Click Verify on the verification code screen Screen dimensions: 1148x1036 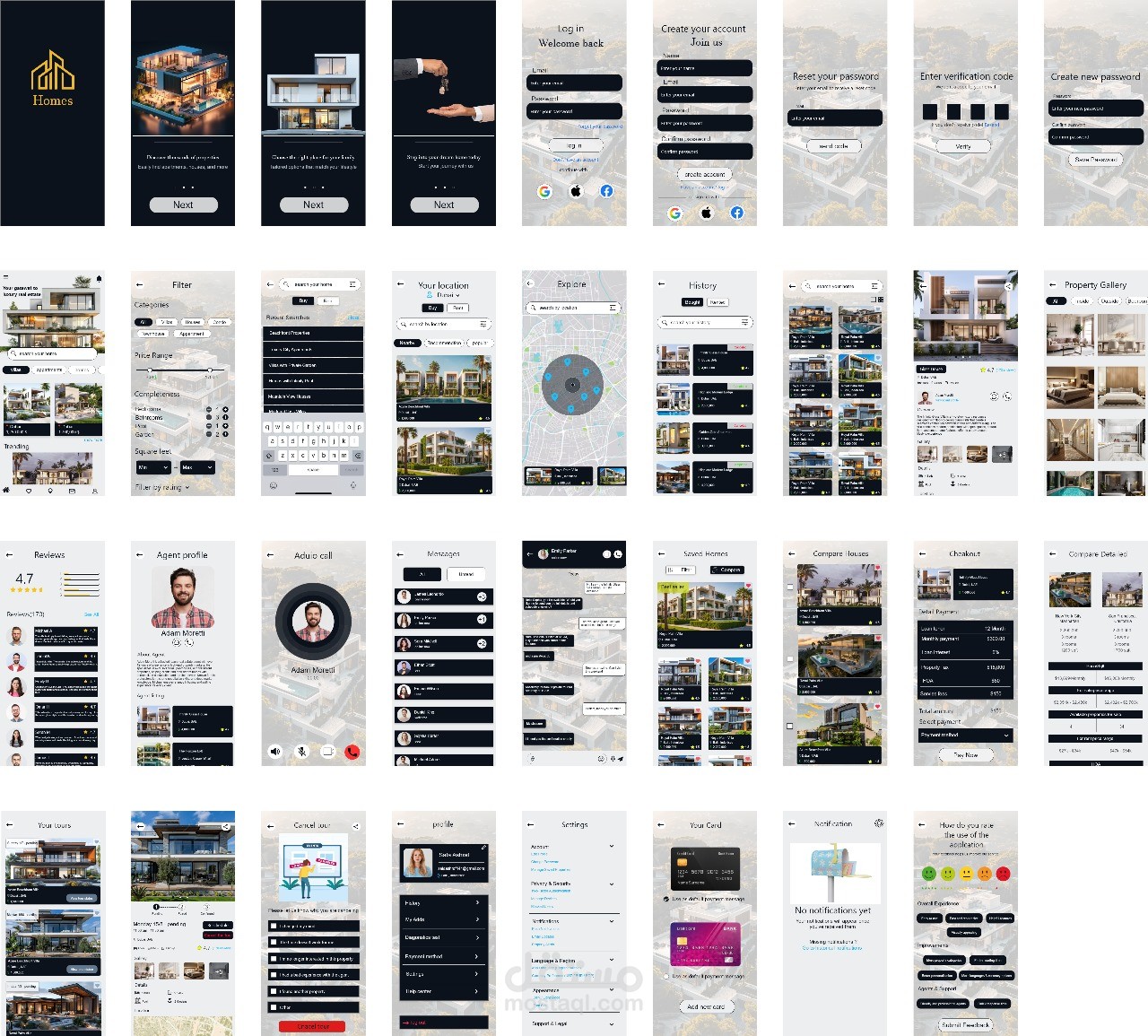tap(963, 146)
